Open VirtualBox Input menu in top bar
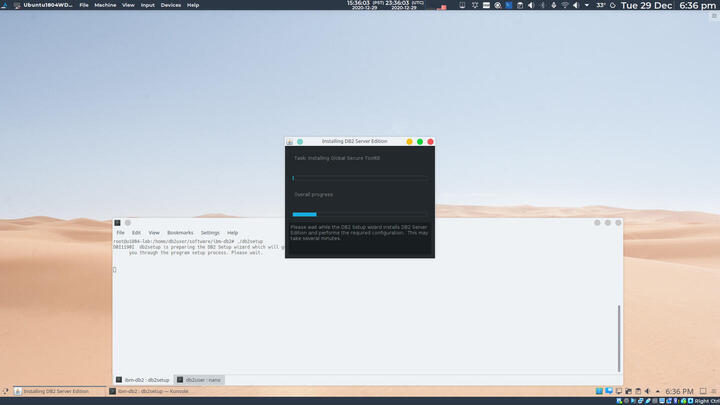The width and height of the screenshot is (720, 405). pos(147,5)
